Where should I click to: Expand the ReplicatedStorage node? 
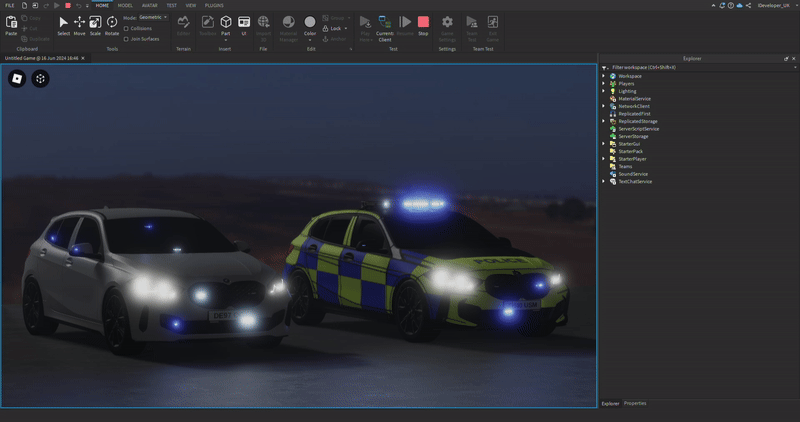(603, 121)
